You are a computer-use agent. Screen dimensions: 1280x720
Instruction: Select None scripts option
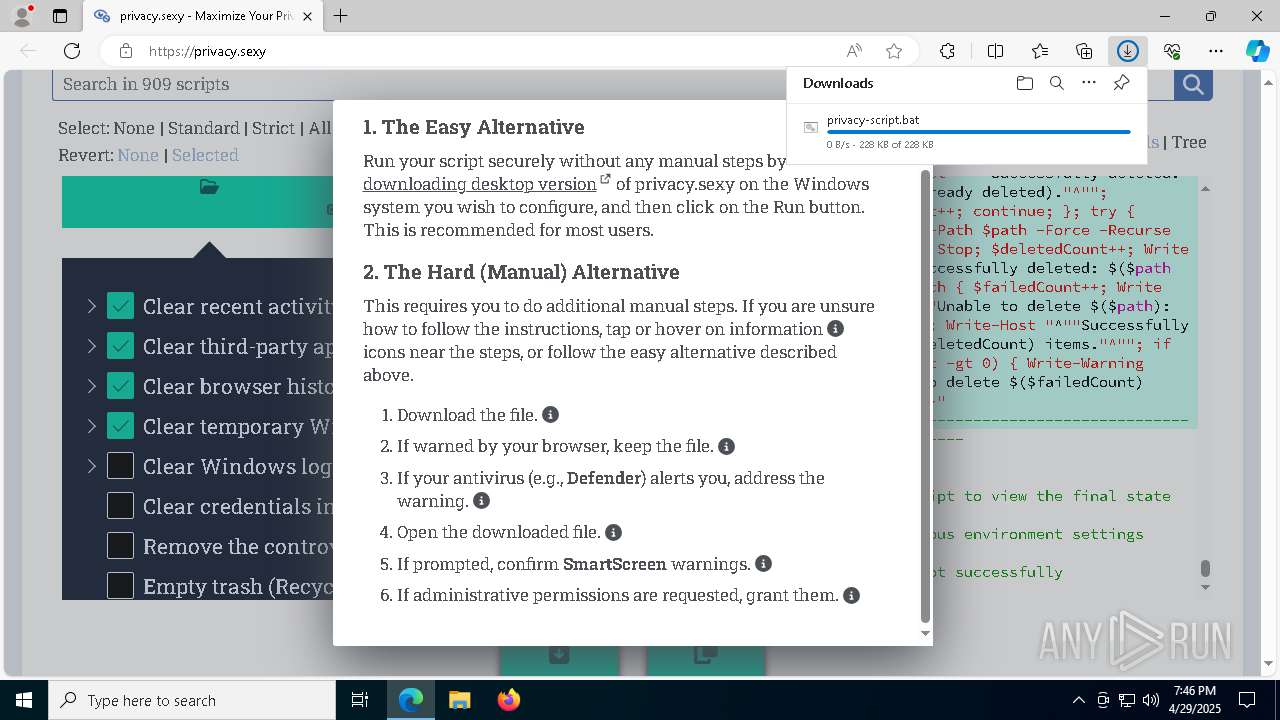(x=134, y=128)
